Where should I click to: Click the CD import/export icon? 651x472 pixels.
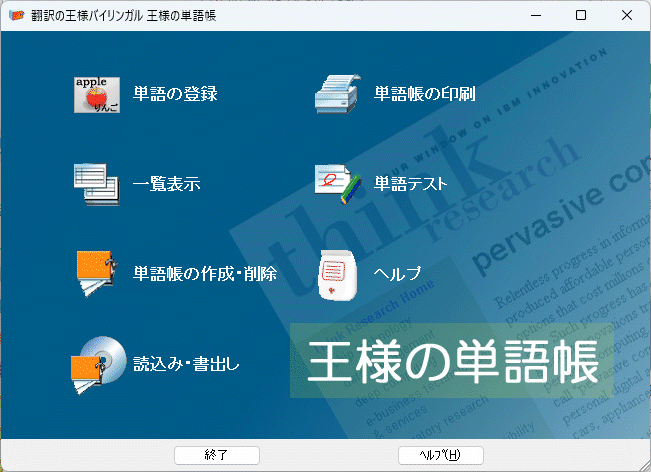click(98, 365)
